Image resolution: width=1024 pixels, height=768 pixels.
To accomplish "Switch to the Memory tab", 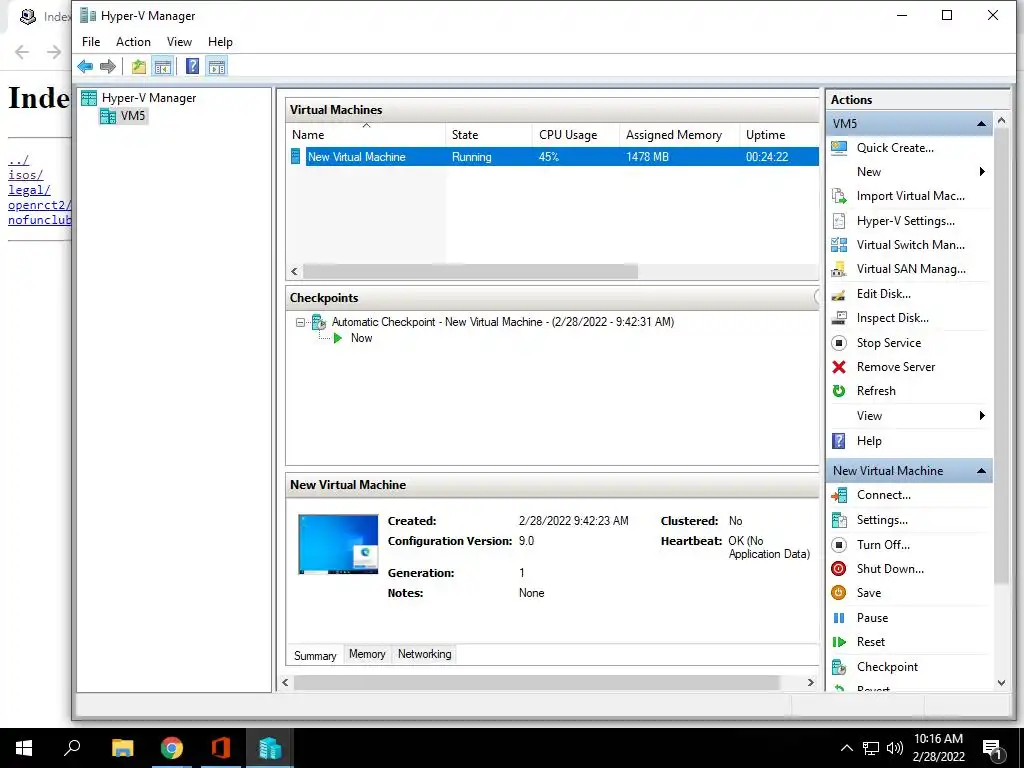I will coord(367,654).
